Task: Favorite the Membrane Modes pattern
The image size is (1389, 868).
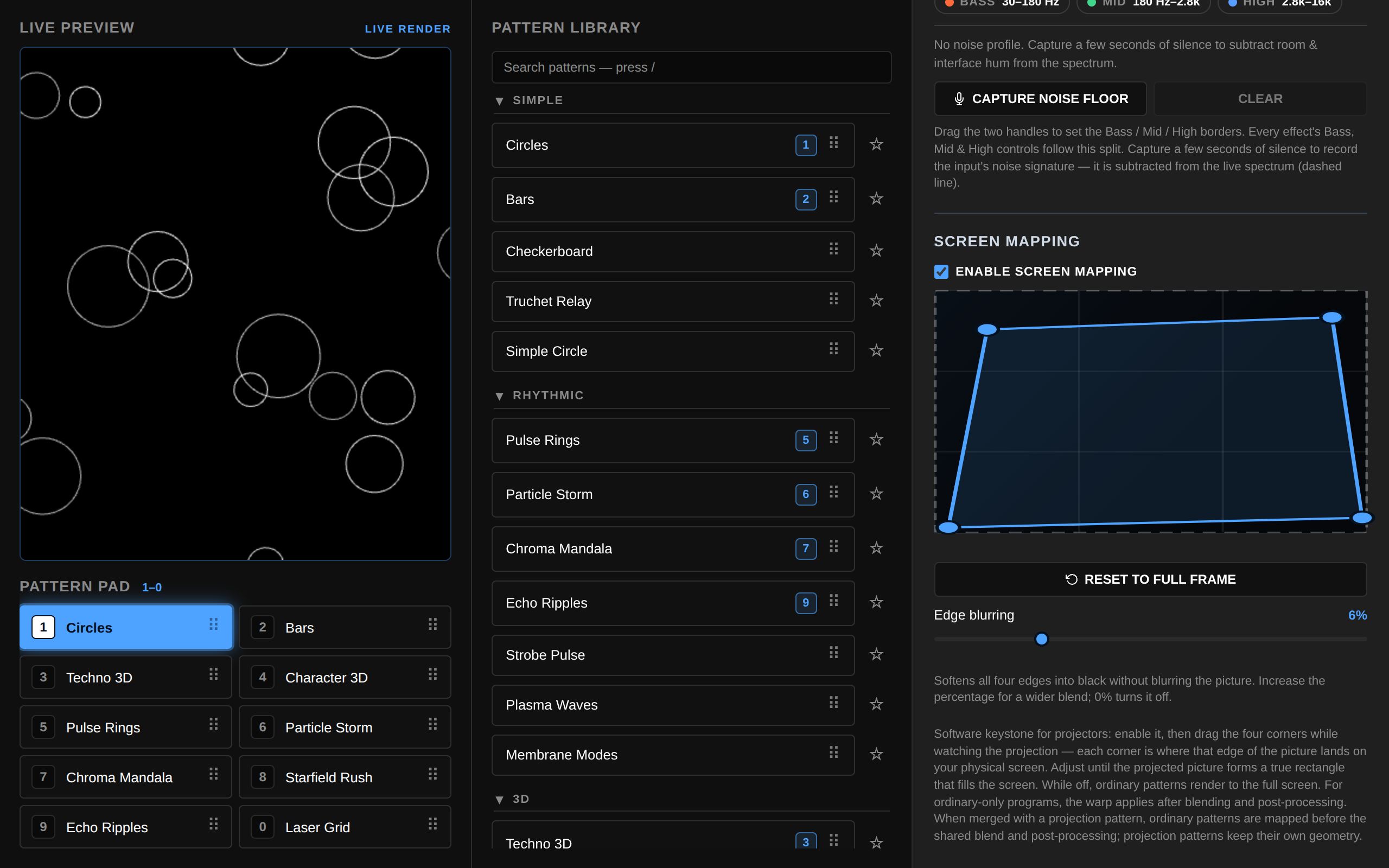Action: point(876,754)
